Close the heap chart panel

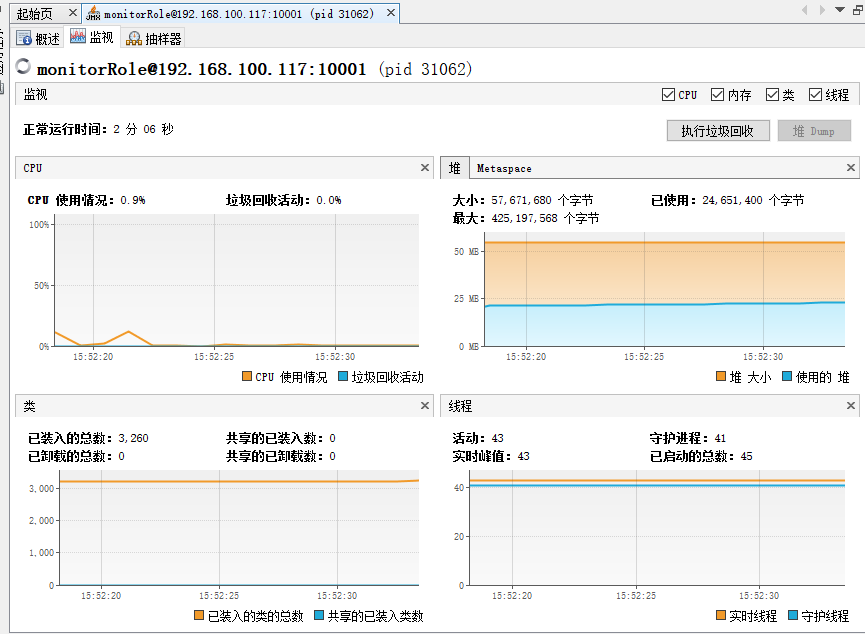click(x=851, y=168)
